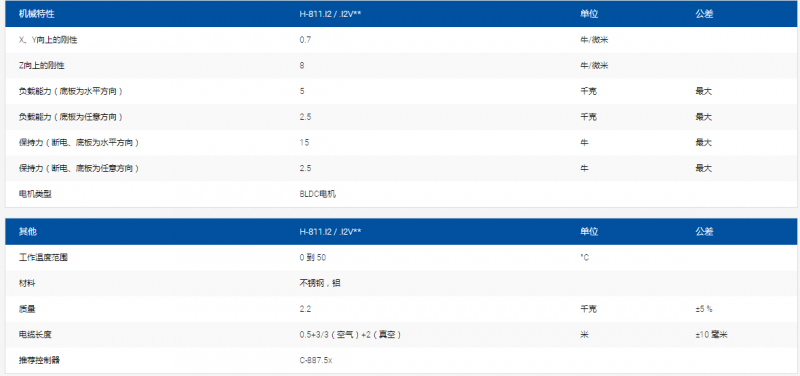The image size is (800, 376).
Task: Select the 工作温度范围 row label
Action: (x=43, y=258)
